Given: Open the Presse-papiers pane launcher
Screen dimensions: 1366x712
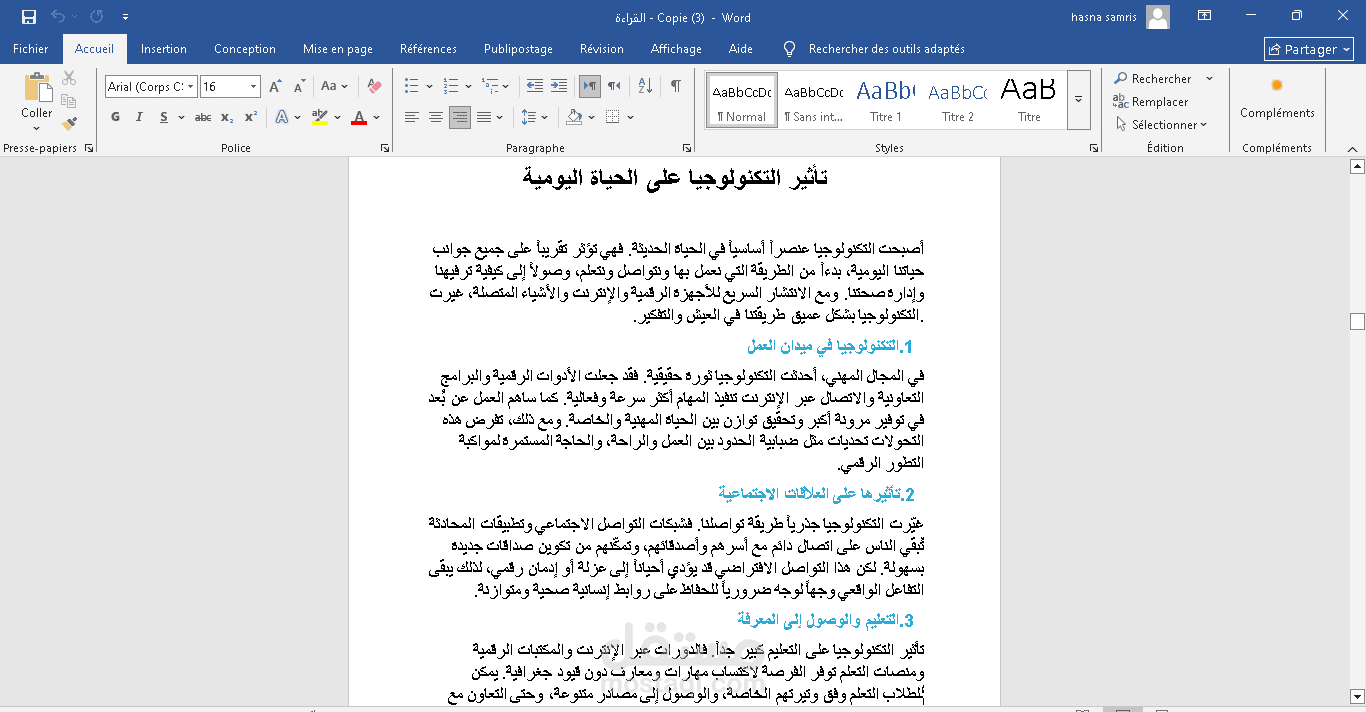Looking at the screenshot, I should (89, 148).
